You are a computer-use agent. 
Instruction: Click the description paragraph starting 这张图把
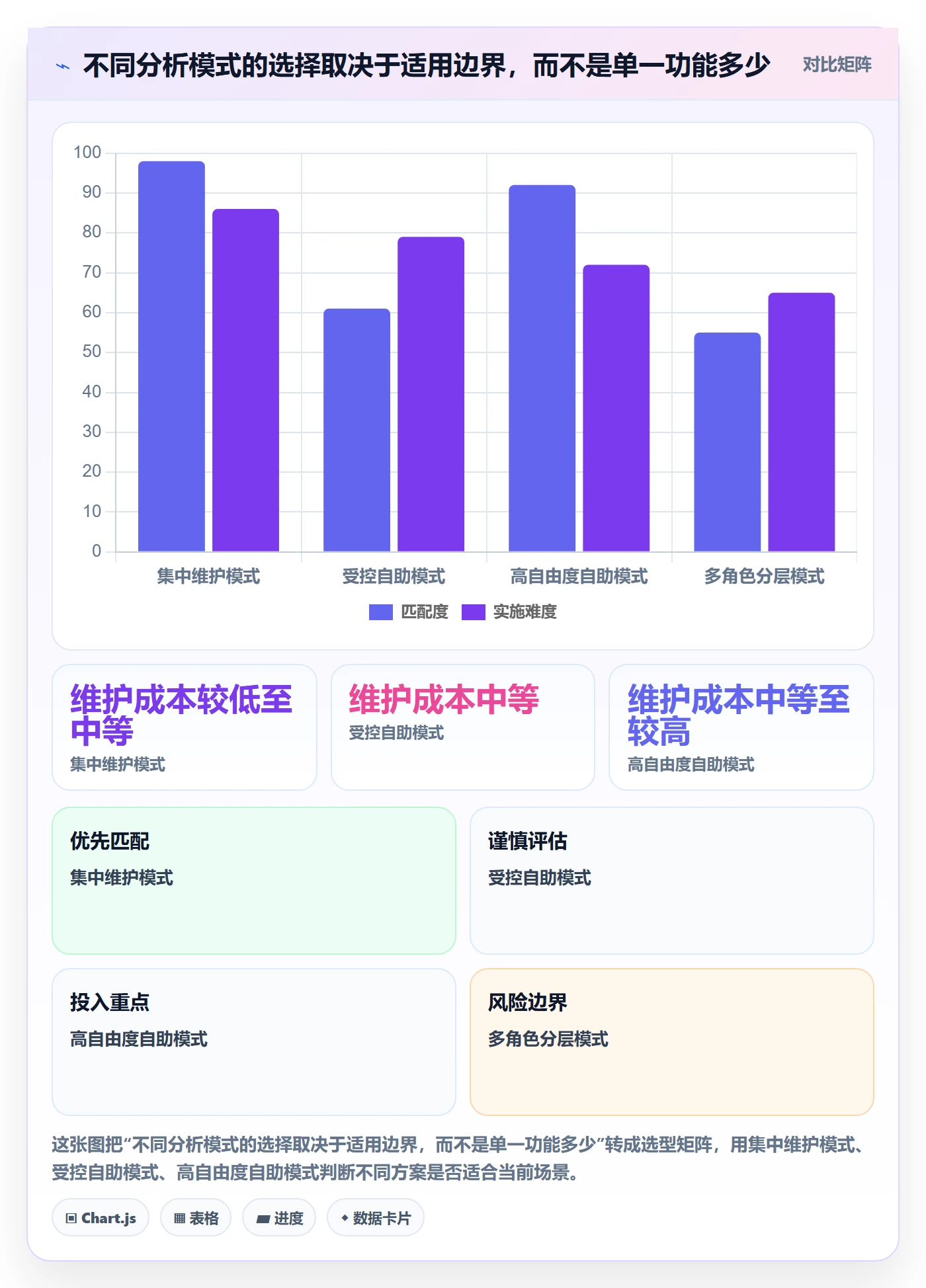(x=461, y=1158)
